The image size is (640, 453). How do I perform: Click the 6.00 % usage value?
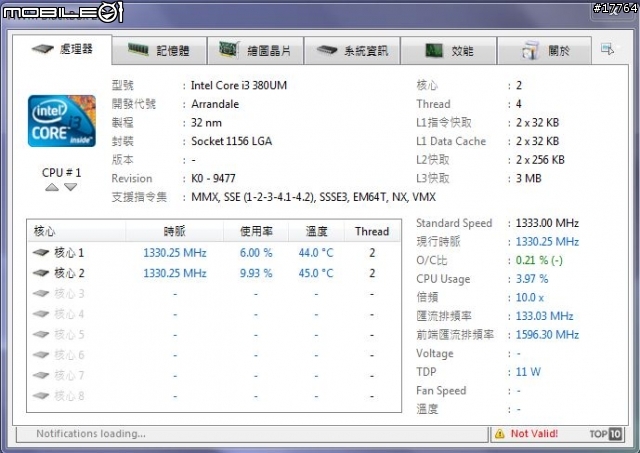256,253
